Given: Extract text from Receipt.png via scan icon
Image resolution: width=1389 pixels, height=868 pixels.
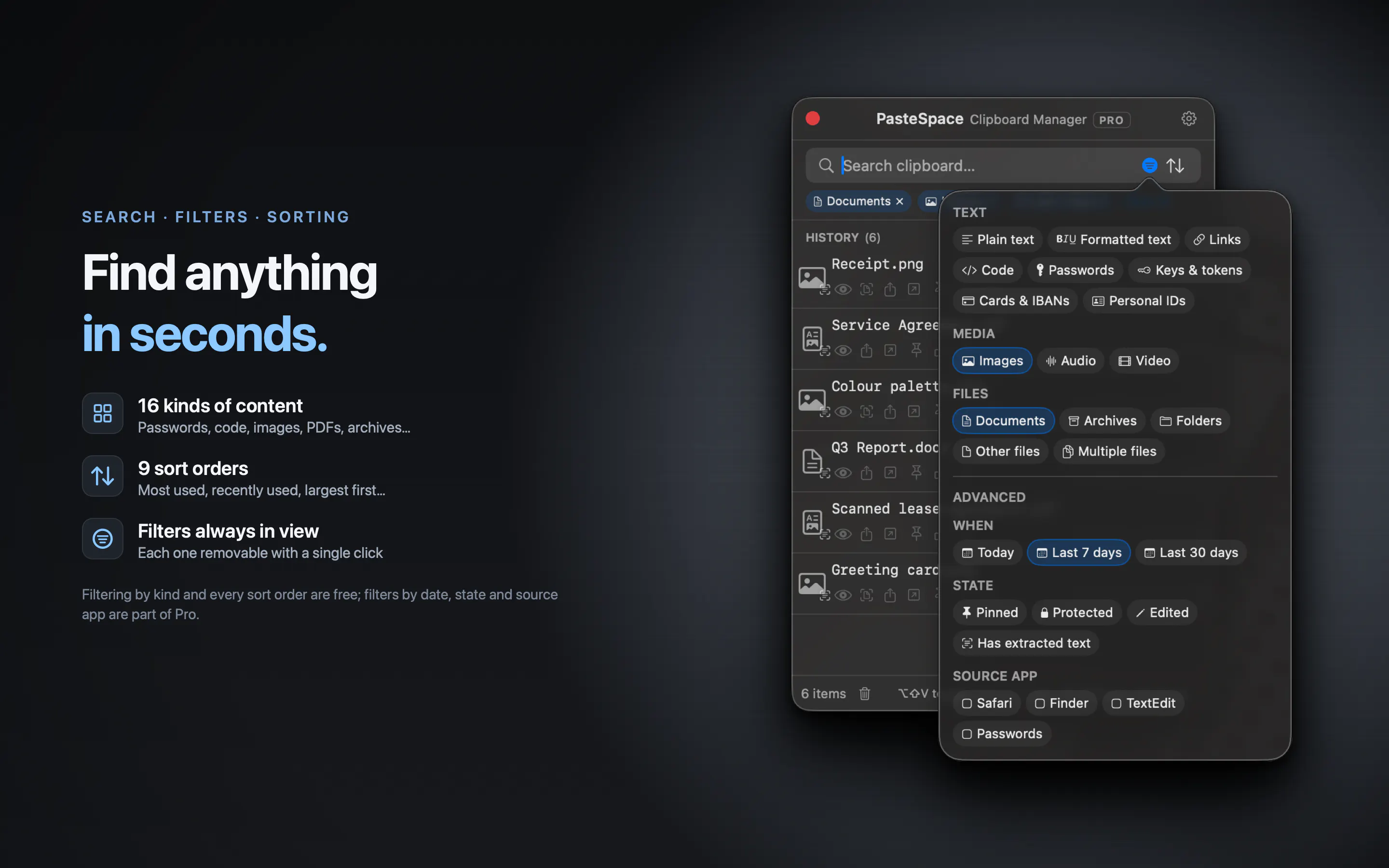Looking at the screenshot, I should (867, 289).
